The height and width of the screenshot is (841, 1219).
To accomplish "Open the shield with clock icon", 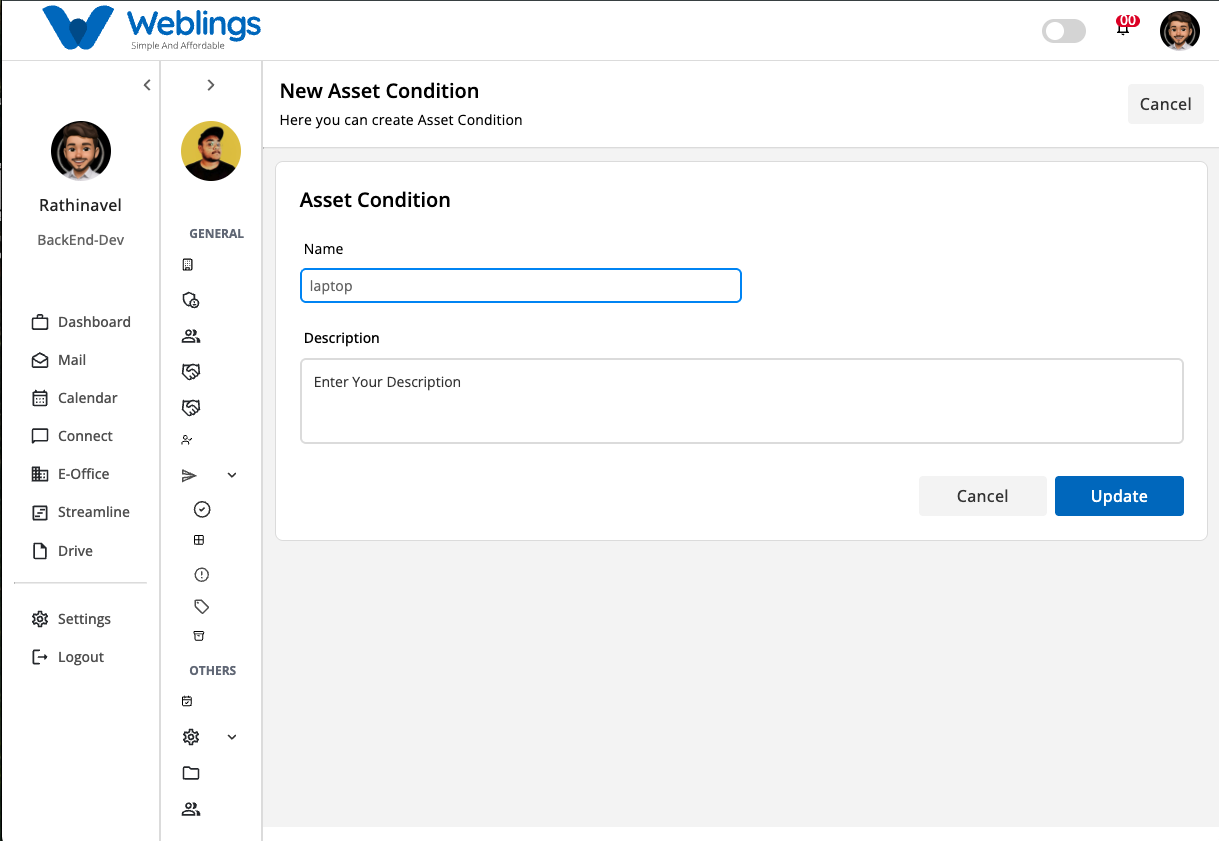I will [x=190, y=300].
